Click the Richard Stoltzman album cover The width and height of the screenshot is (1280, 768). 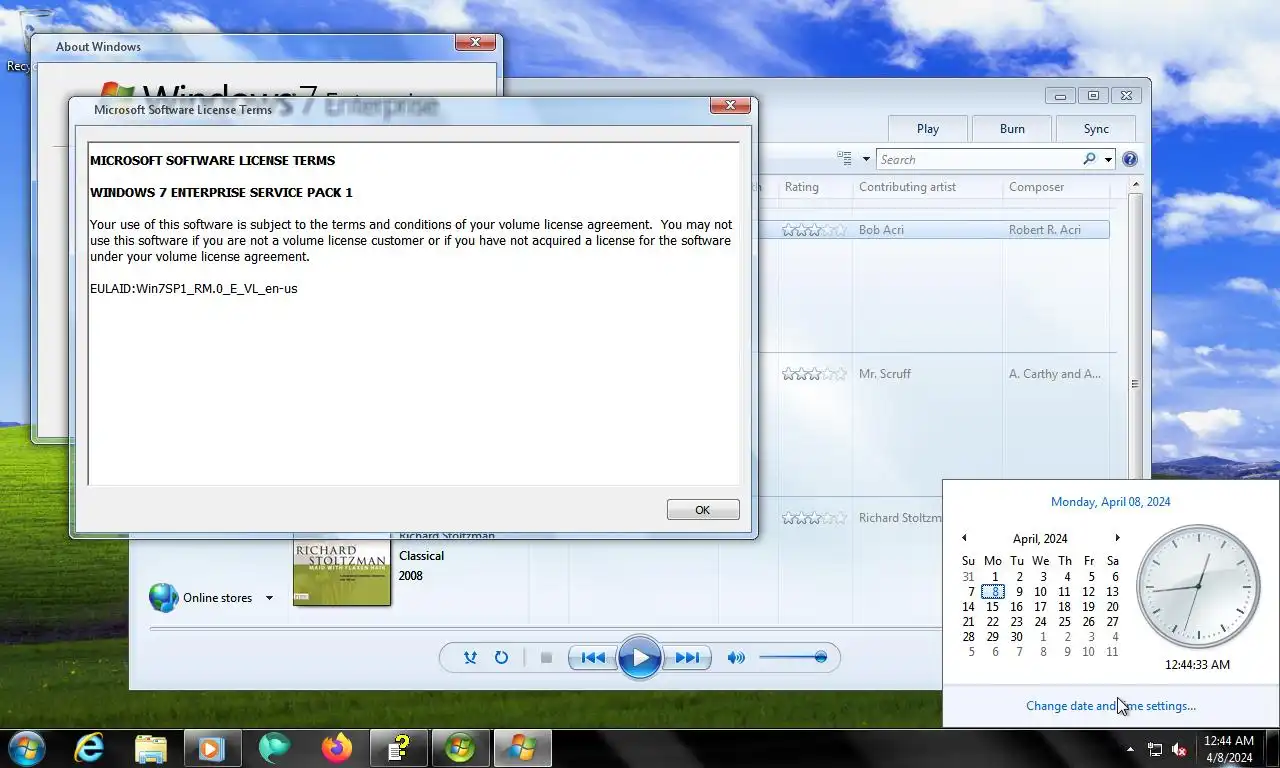click(342, 573)
